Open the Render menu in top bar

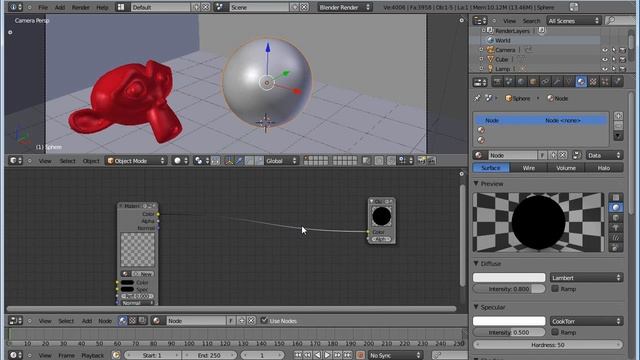tap(80, 7)
